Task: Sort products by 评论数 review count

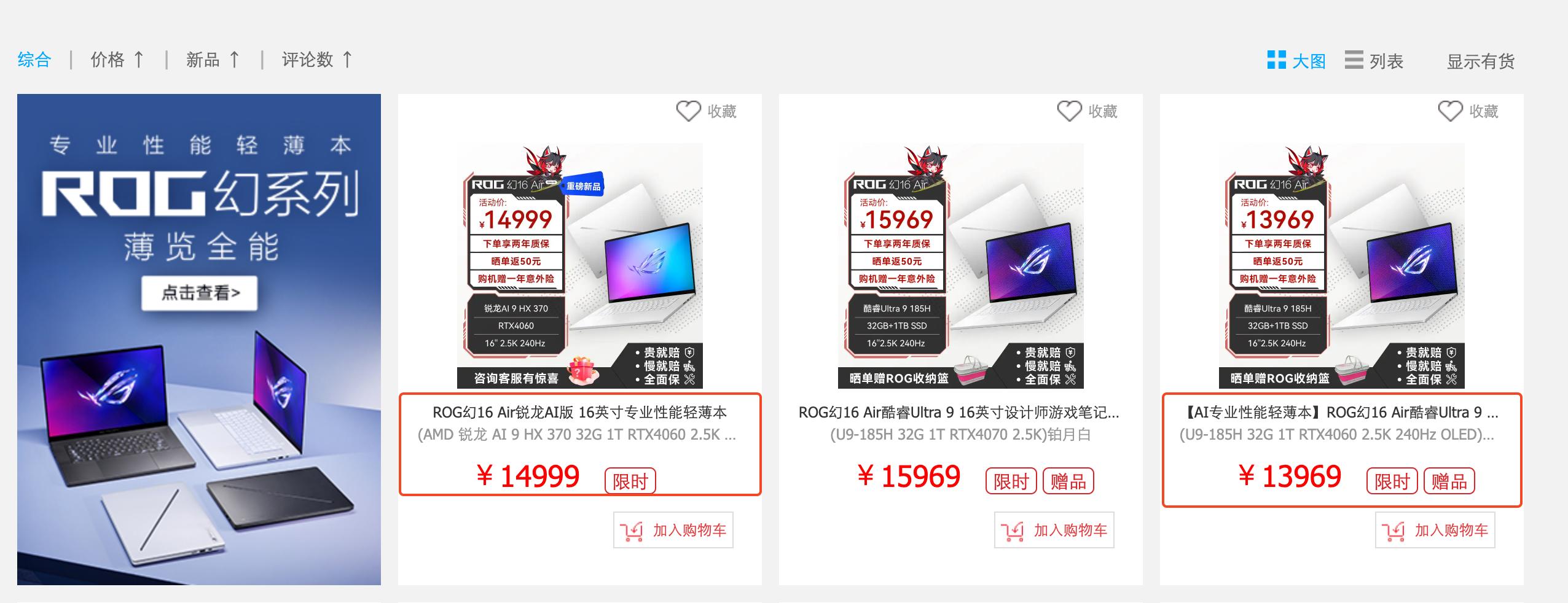Action: (317, 60)
